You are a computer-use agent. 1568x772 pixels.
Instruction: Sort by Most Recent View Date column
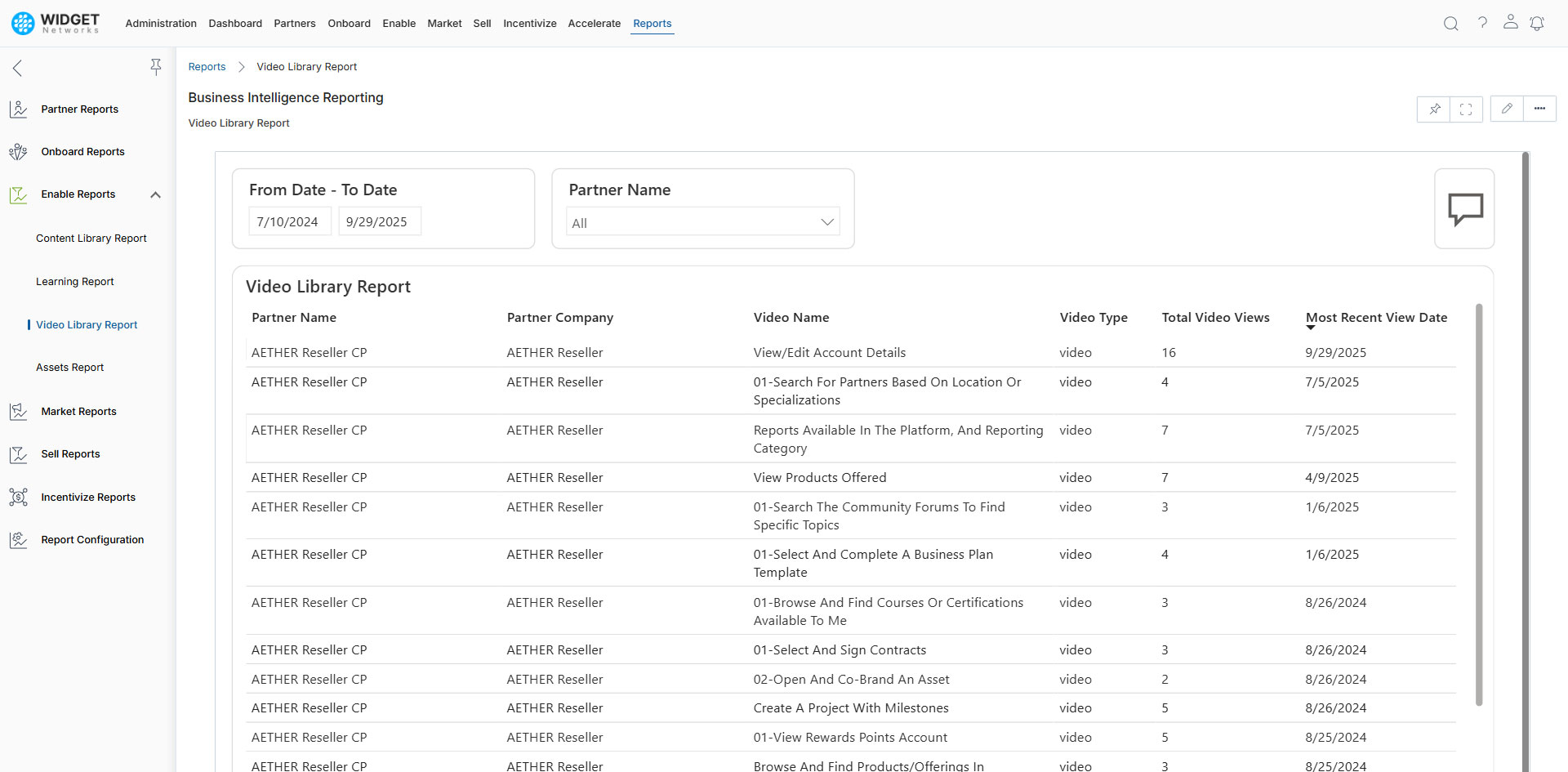1376,318
